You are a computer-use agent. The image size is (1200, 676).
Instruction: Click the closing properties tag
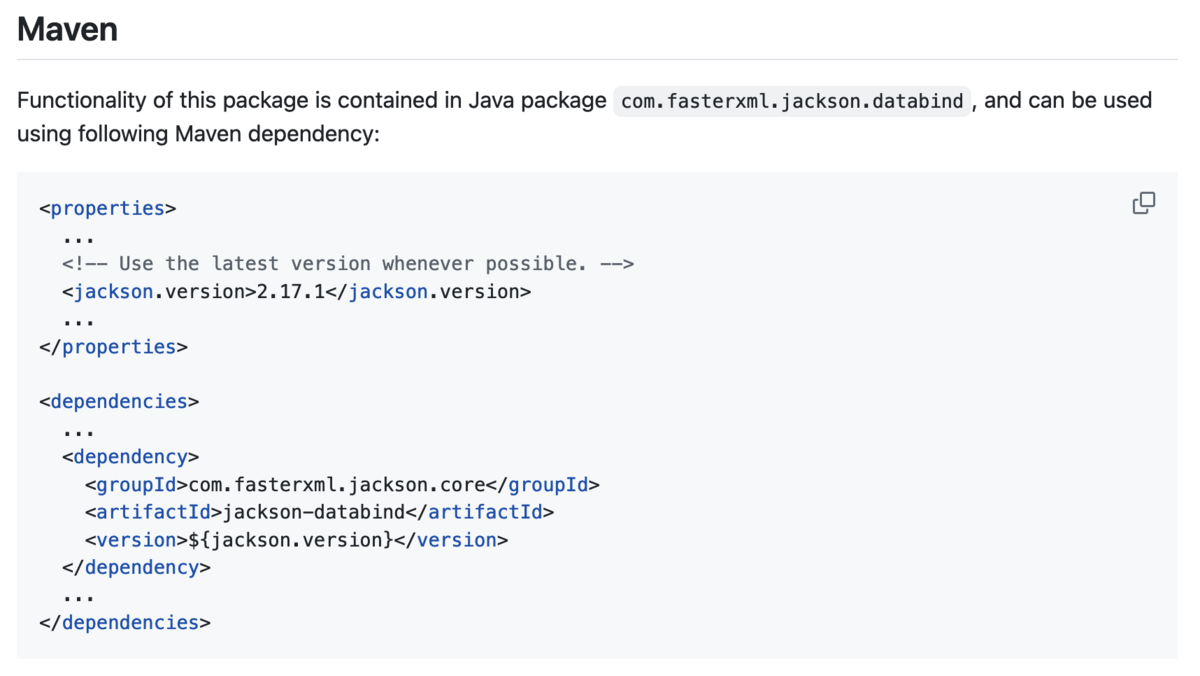point(113,347)
